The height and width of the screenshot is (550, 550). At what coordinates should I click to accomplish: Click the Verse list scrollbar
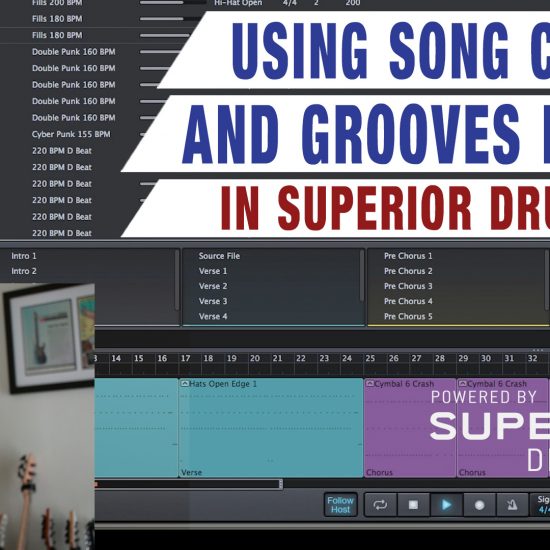[362, 276]
